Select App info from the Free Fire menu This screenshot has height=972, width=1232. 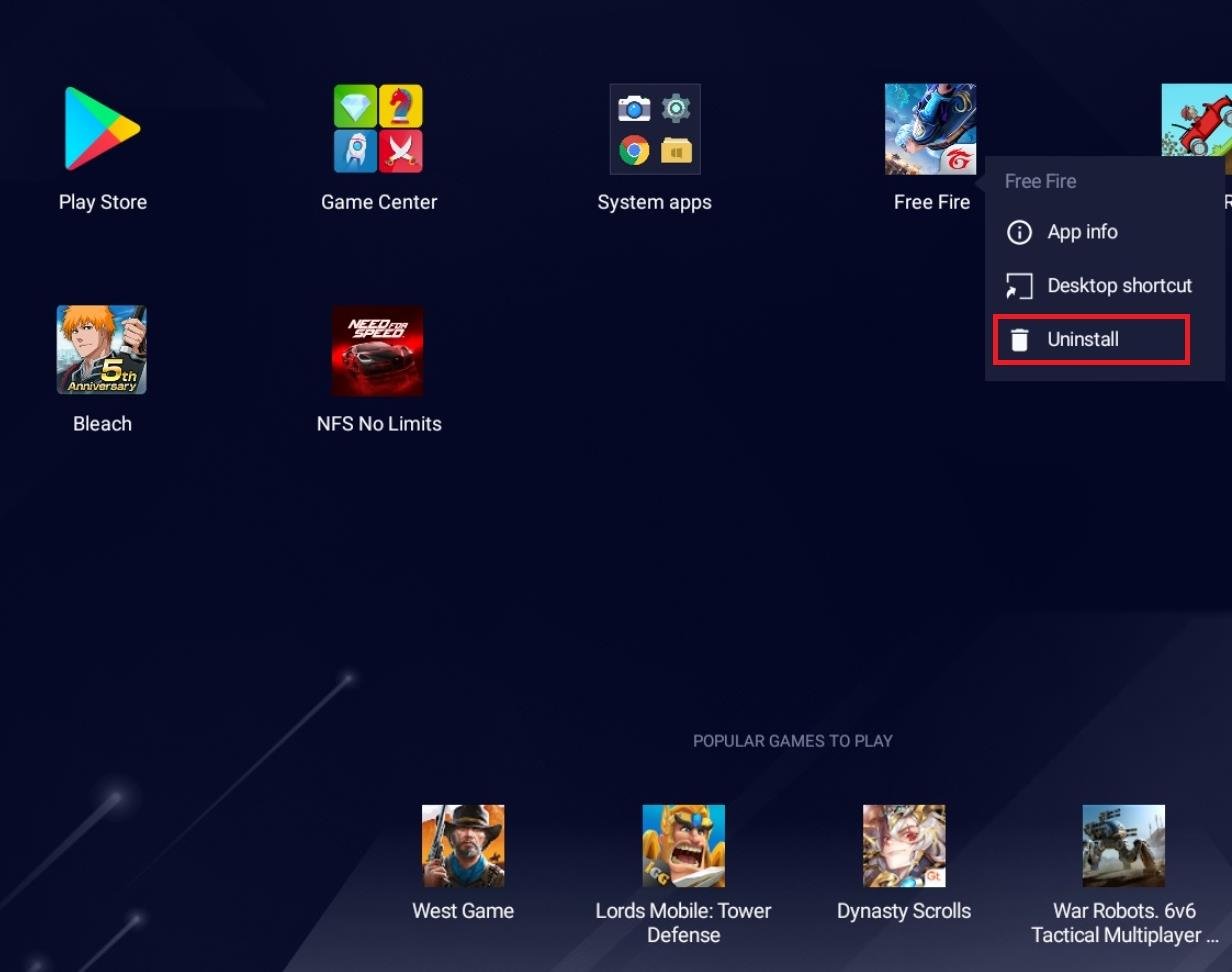1084,232
